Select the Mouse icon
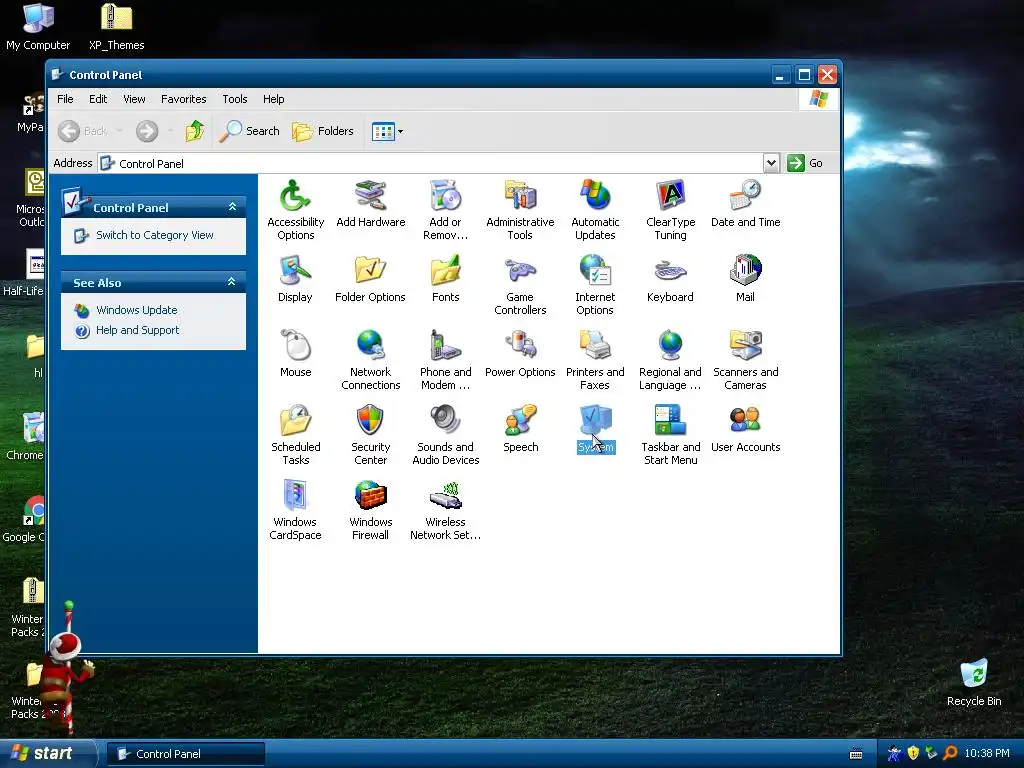The width and height of the screenshot is (1024, 768). tap(295, 345)
